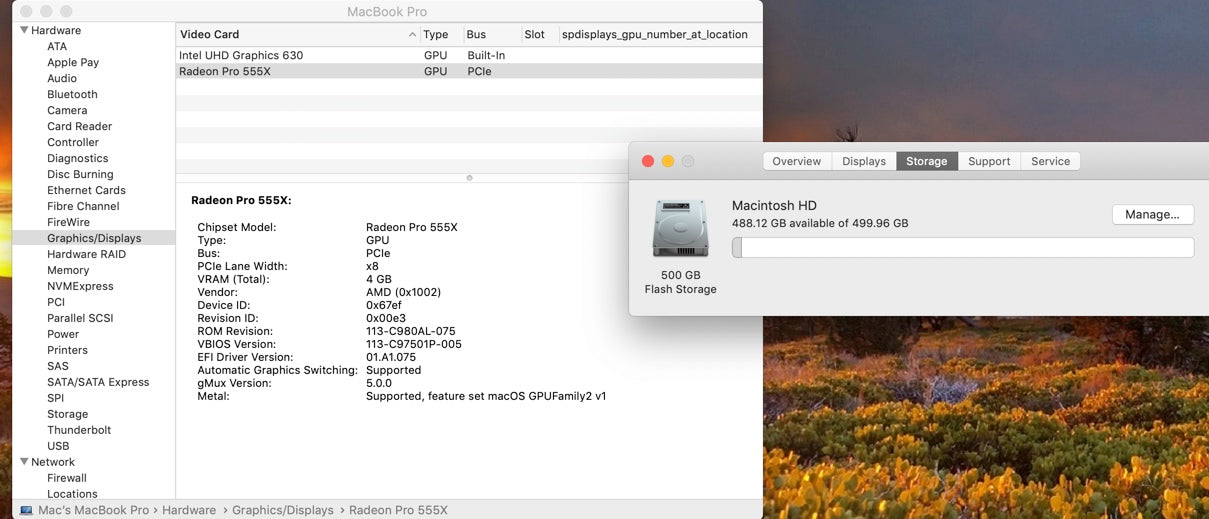Click the Slot column header

539,34
